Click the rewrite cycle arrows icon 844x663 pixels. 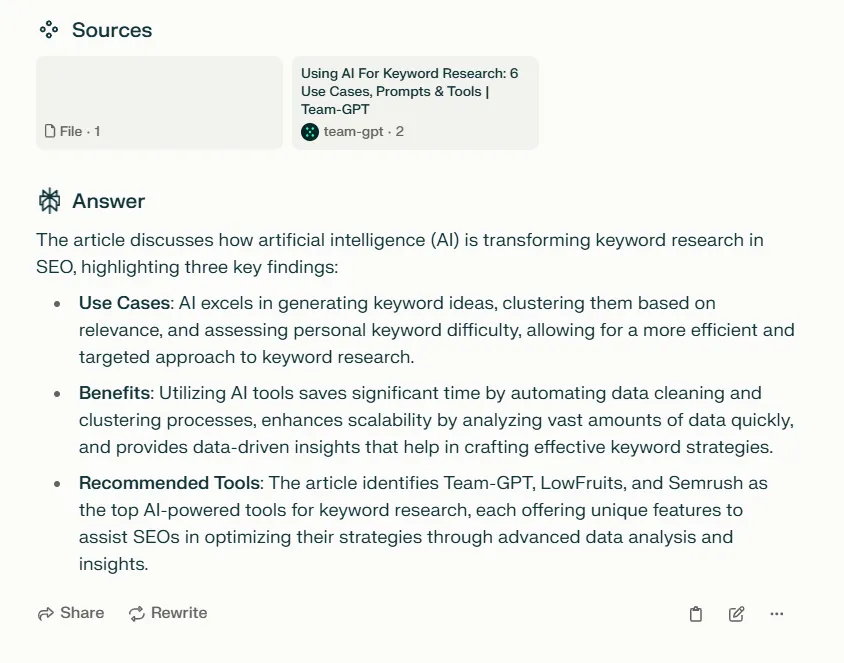137,613
